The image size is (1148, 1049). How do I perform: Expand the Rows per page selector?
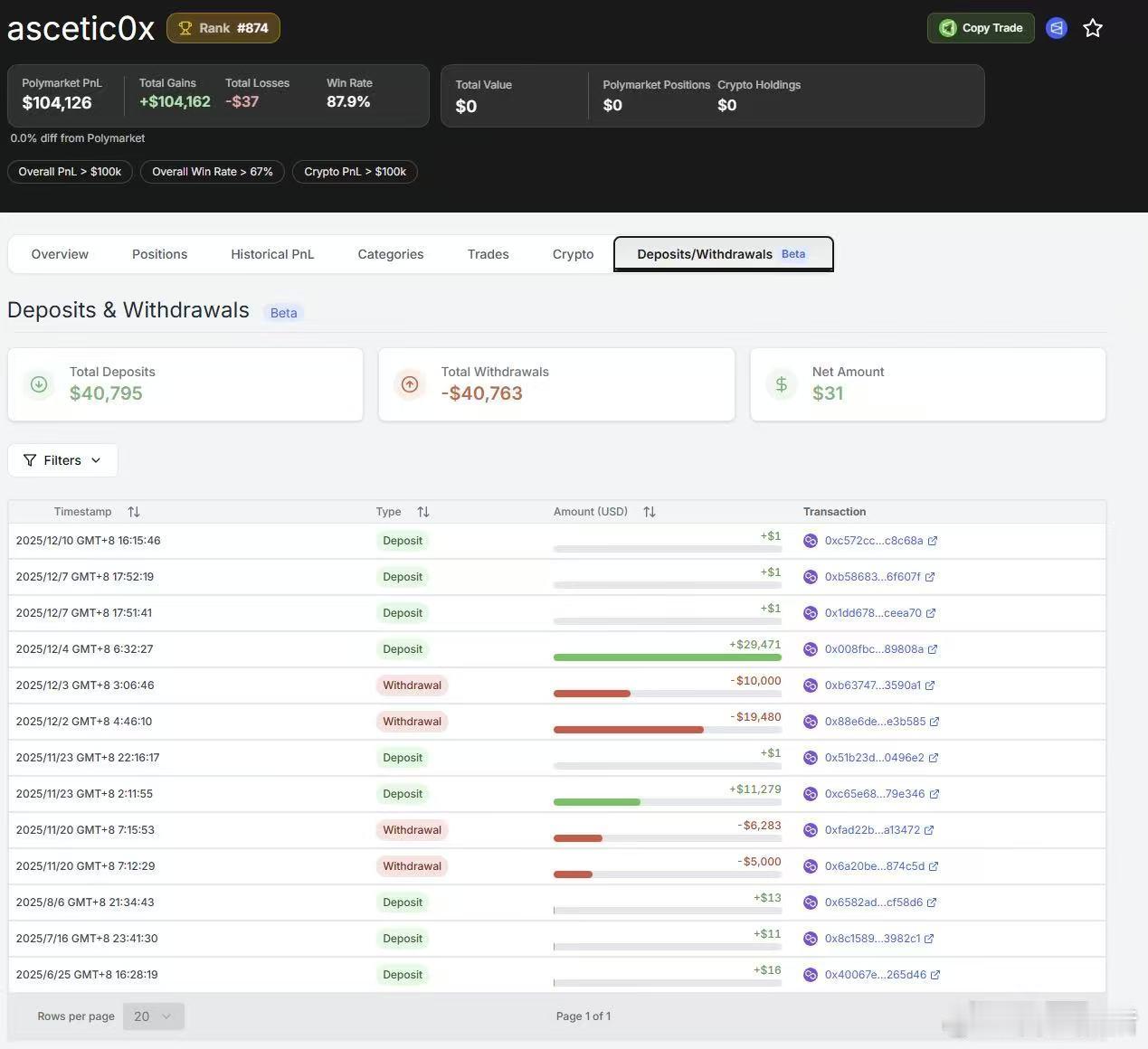153,1016
